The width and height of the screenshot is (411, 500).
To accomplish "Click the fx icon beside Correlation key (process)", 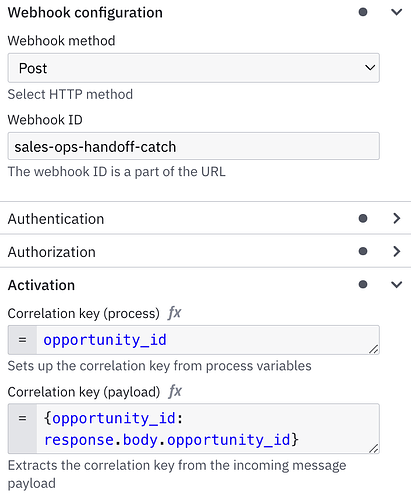I will click(175, 313).
